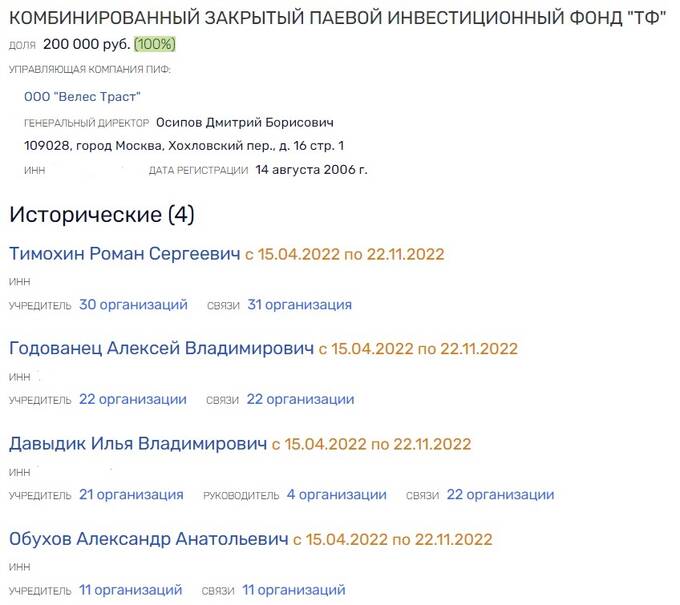View Давыдик's 4 organizations as director
Image resolution: width=680 pixels, height=605 pixels.
(x=336, y=495)
